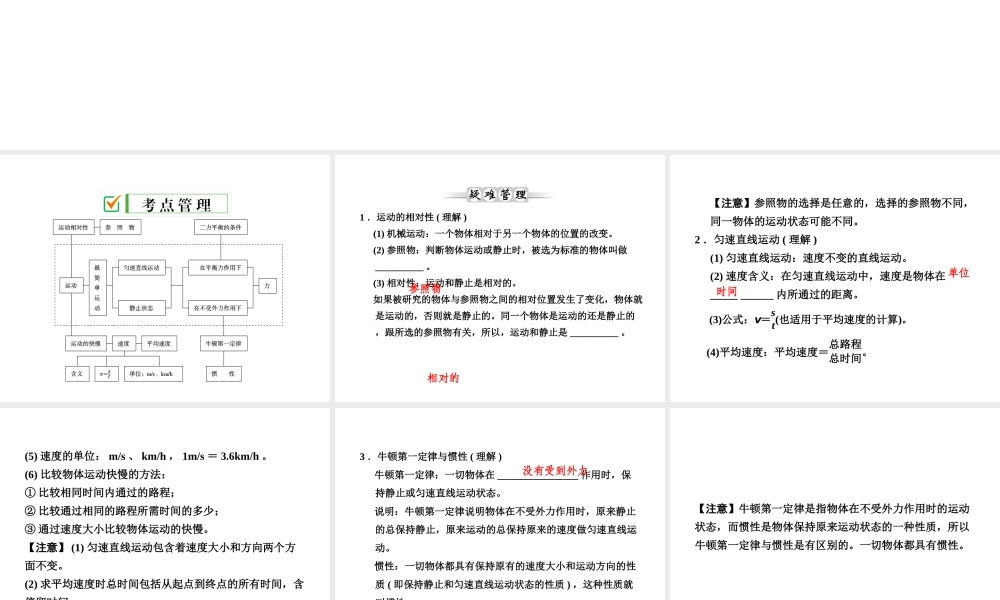Select the 考点管理 heading banner
Screen dimensions: 1000x600
165,203
